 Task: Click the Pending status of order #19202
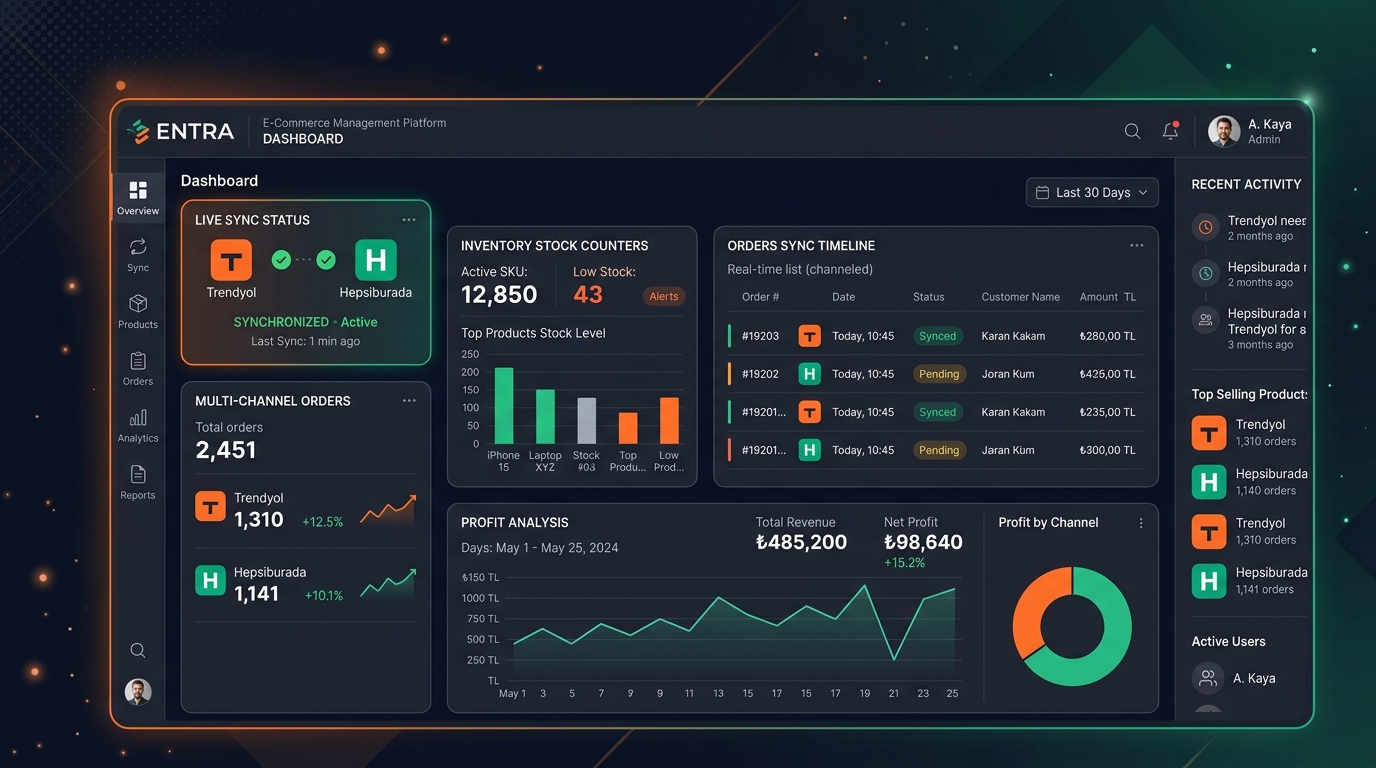coord(939,374)
